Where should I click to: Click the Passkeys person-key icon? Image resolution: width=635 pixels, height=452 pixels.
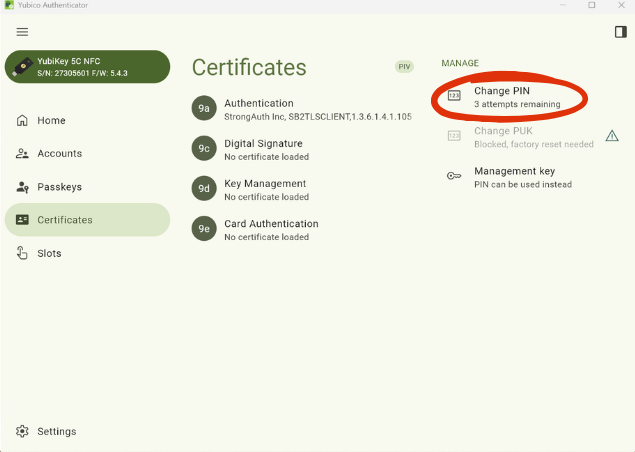(22, 187)
